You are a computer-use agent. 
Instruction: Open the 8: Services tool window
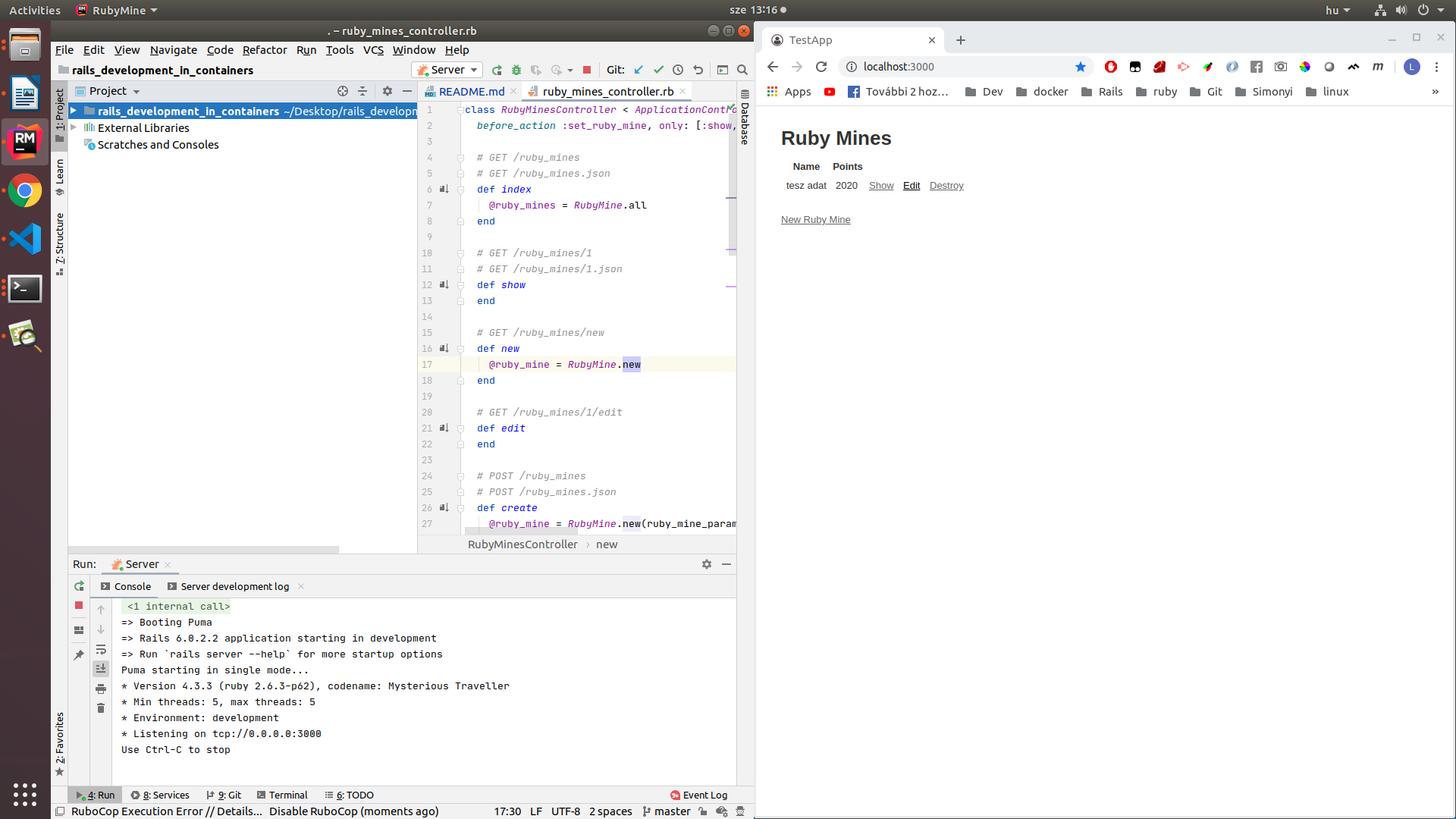(x=160, y=795)
